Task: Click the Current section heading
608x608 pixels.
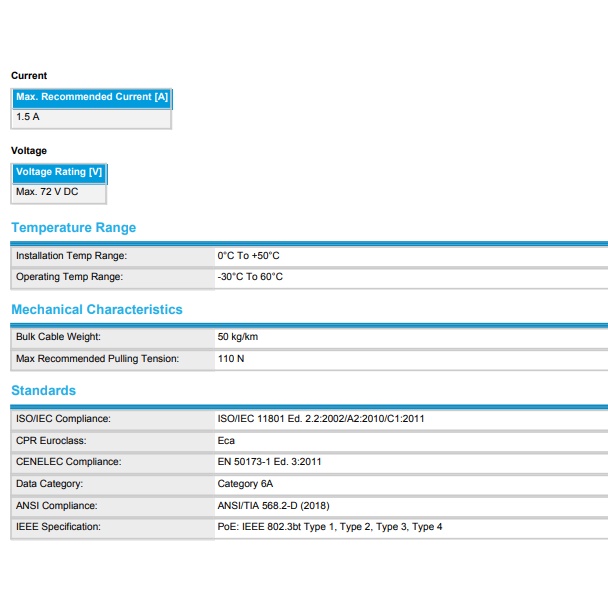Action: pyautogui.click(x=29, y=76)
